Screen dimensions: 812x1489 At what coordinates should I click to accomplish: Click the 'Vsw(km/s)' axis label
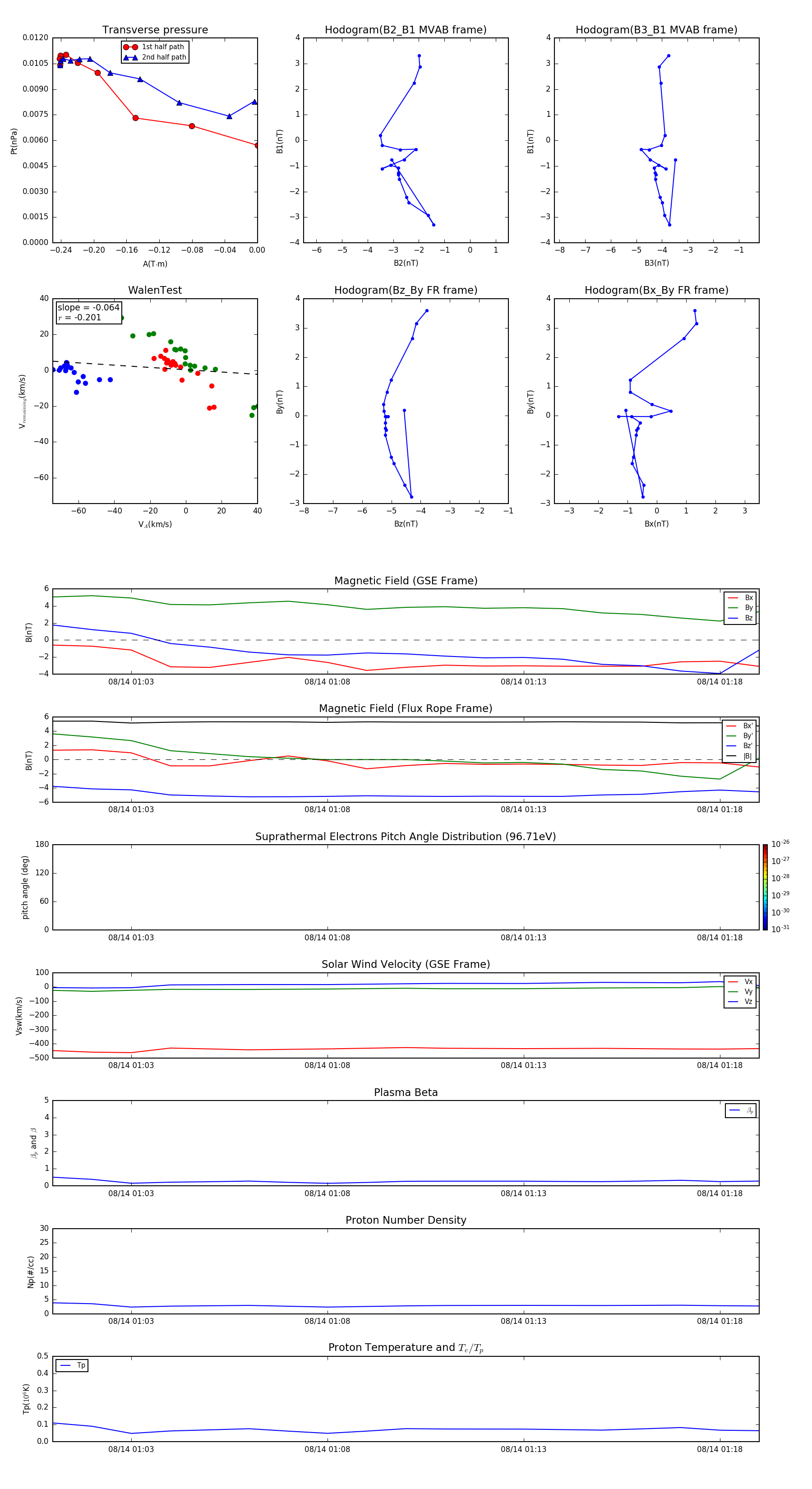tap(19, 1016)
